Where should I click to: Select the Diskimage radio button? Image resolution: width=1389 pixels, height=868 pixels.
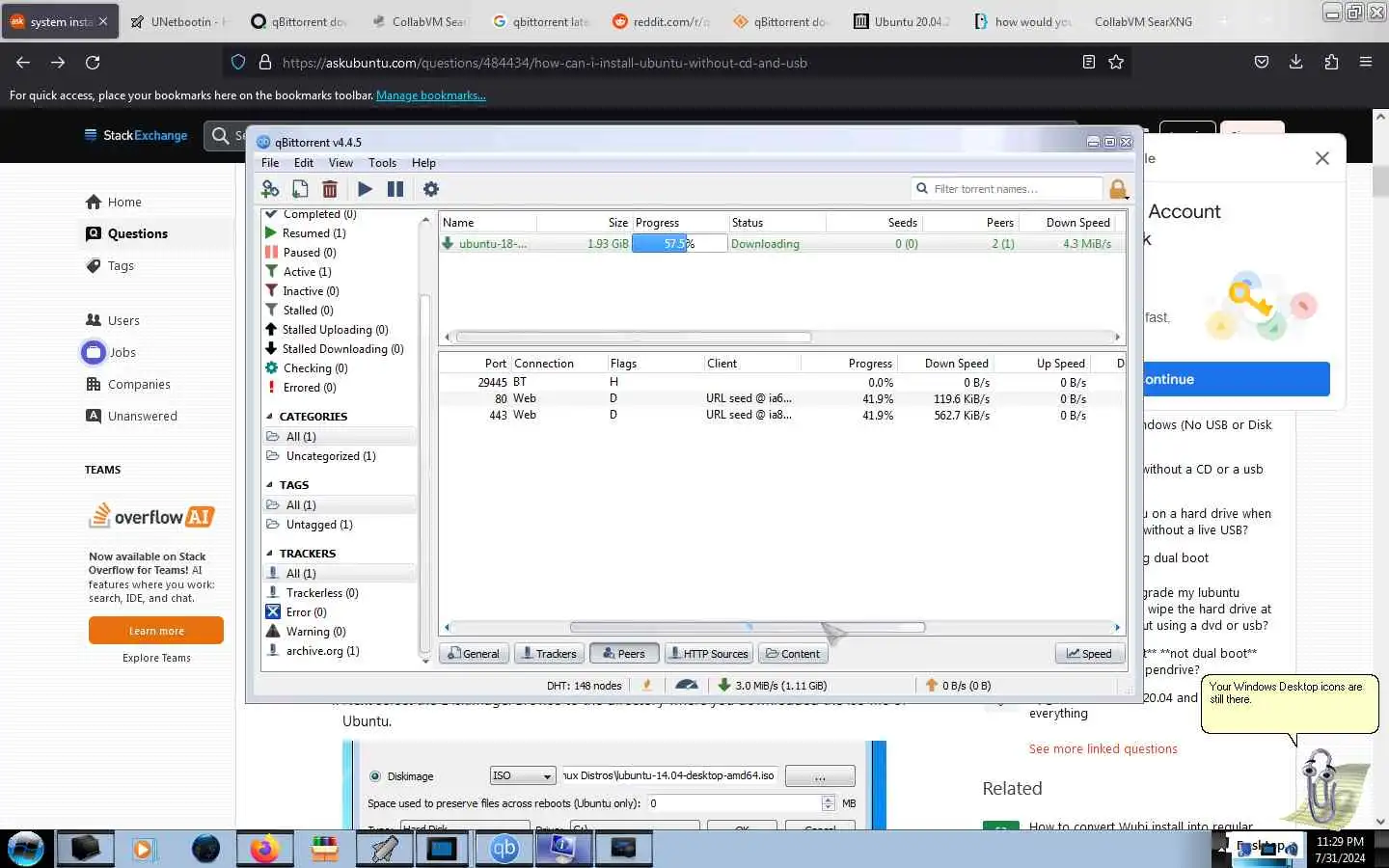(375, 776)
